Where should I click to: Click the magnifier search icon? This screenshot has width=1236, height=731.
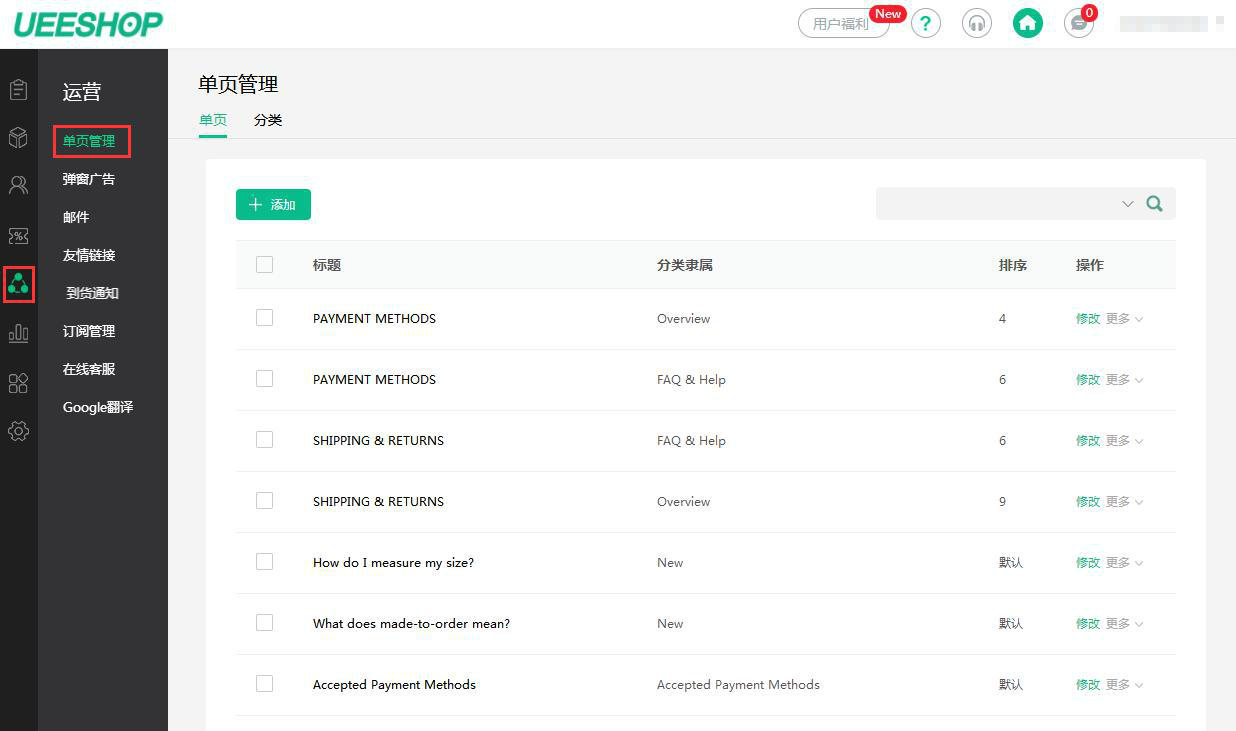(1155, 204)
